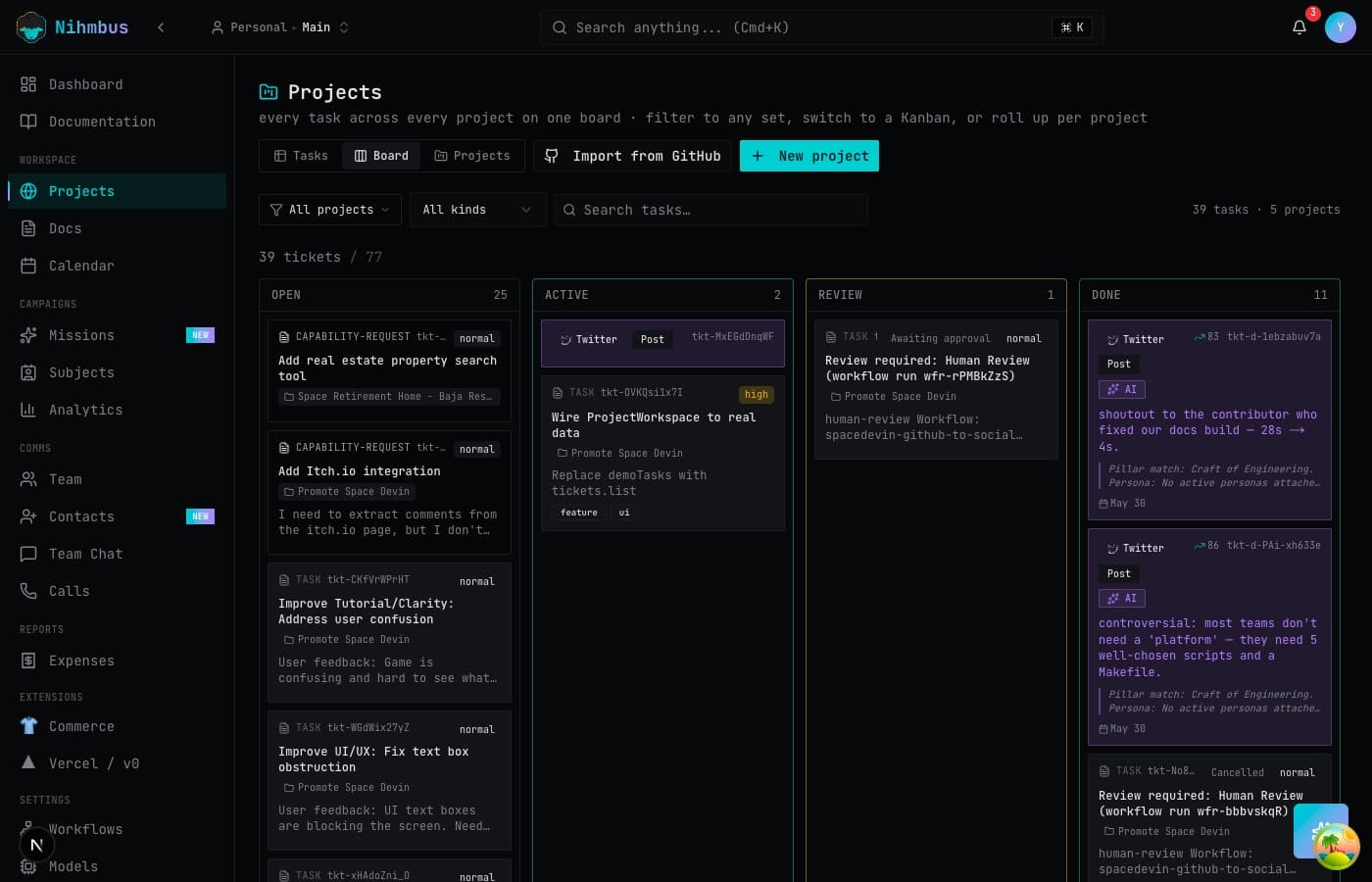Select the Board view tab
This screenshot has width=1372, height=882.
coord(381,156)
